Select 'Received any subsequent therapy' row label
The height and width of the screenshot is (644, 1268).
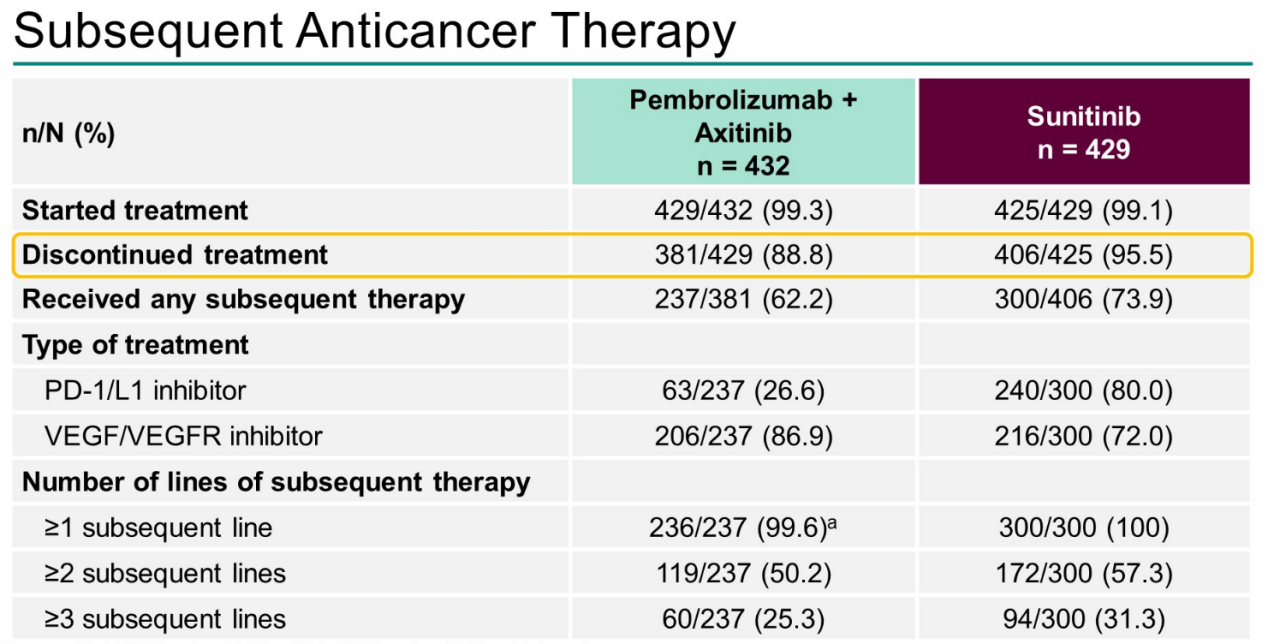tap(243, 299)
